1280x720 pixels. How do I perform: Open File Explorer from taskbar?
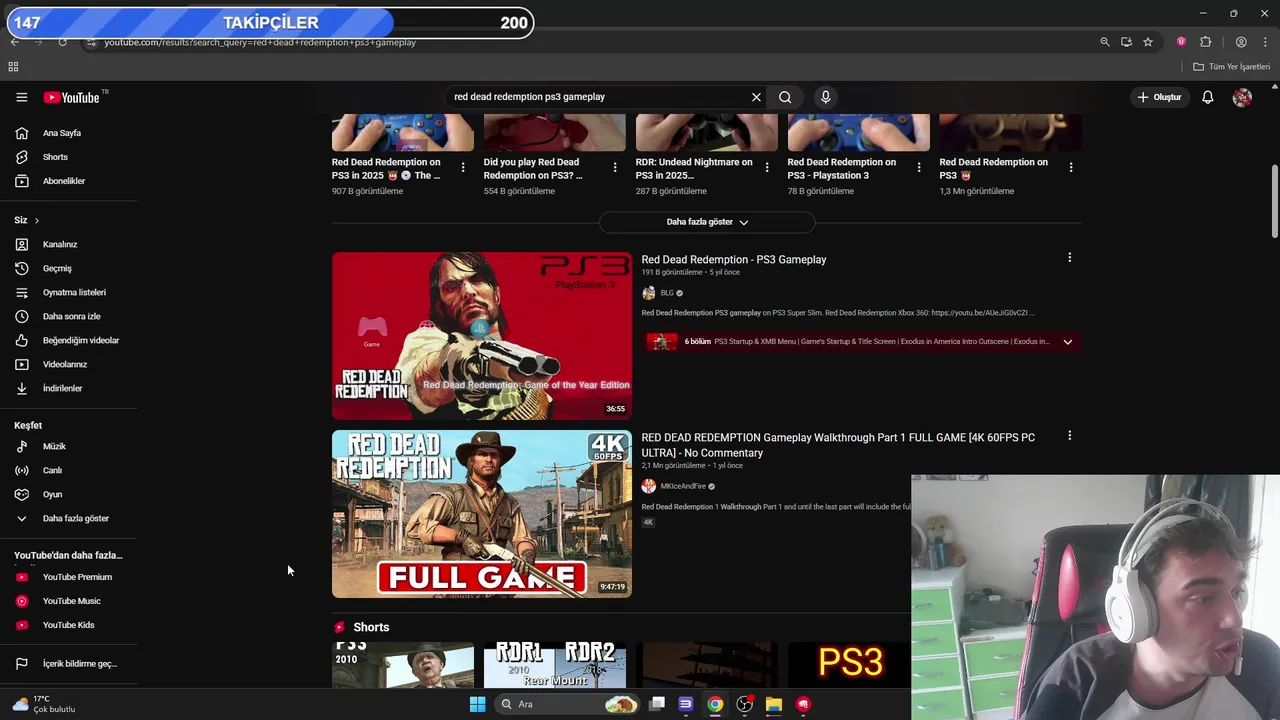point(774,704)
